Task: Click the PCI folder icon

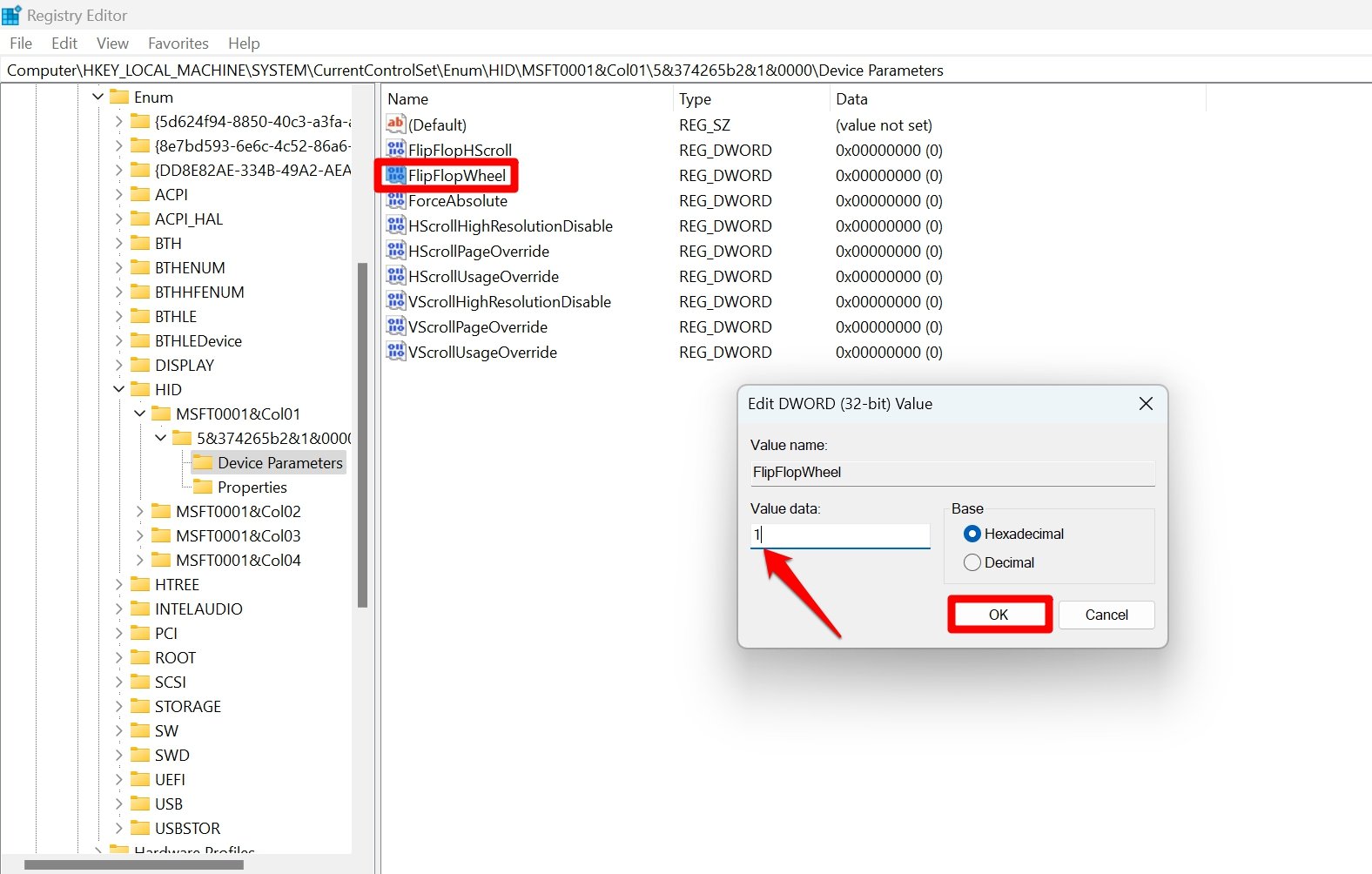Action: pyautogui.click(x=140, y=633)
